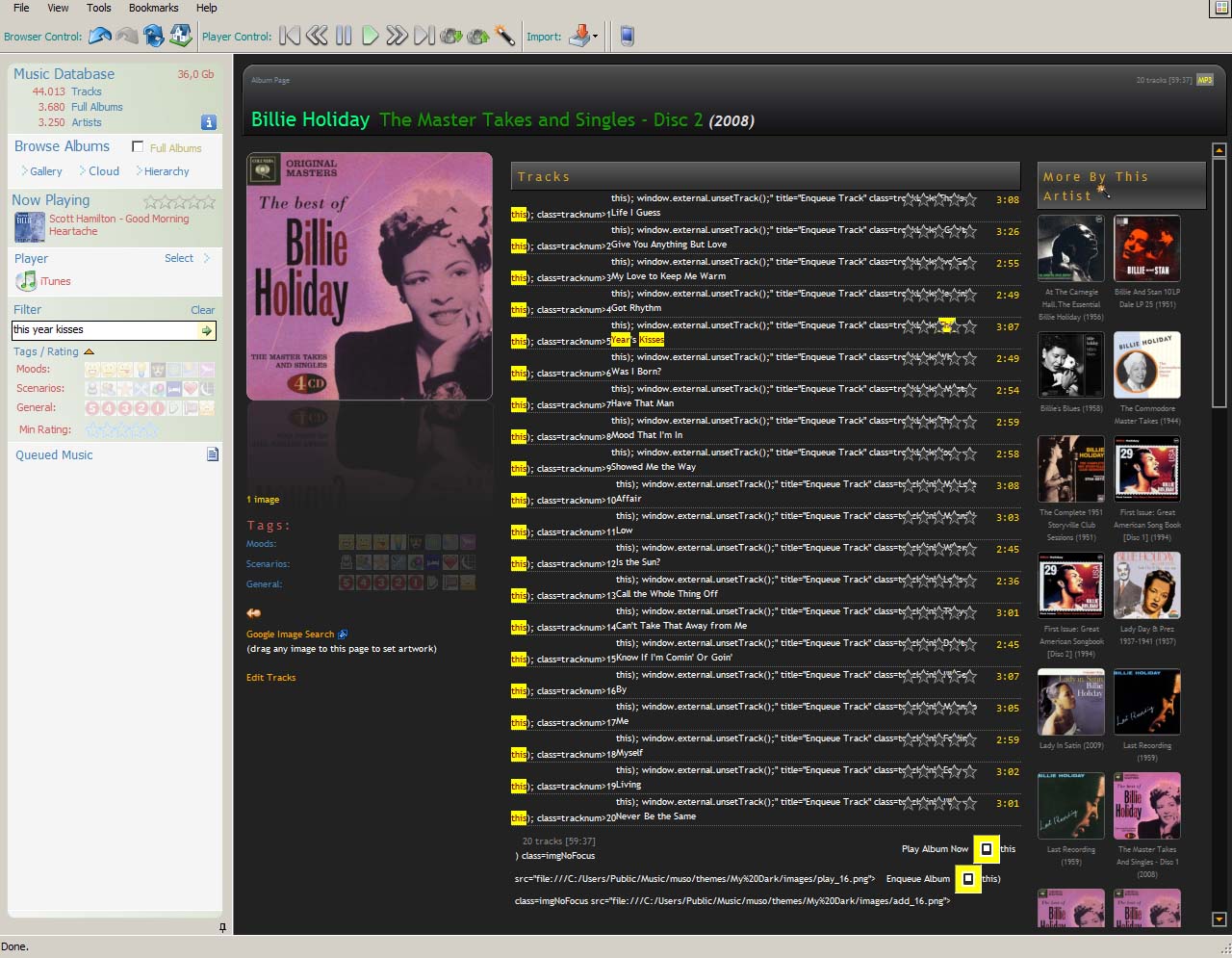Click in the filter text field
Viewport: 1232px width, 958px height.
pyautogui.click(x=104, y=330)
